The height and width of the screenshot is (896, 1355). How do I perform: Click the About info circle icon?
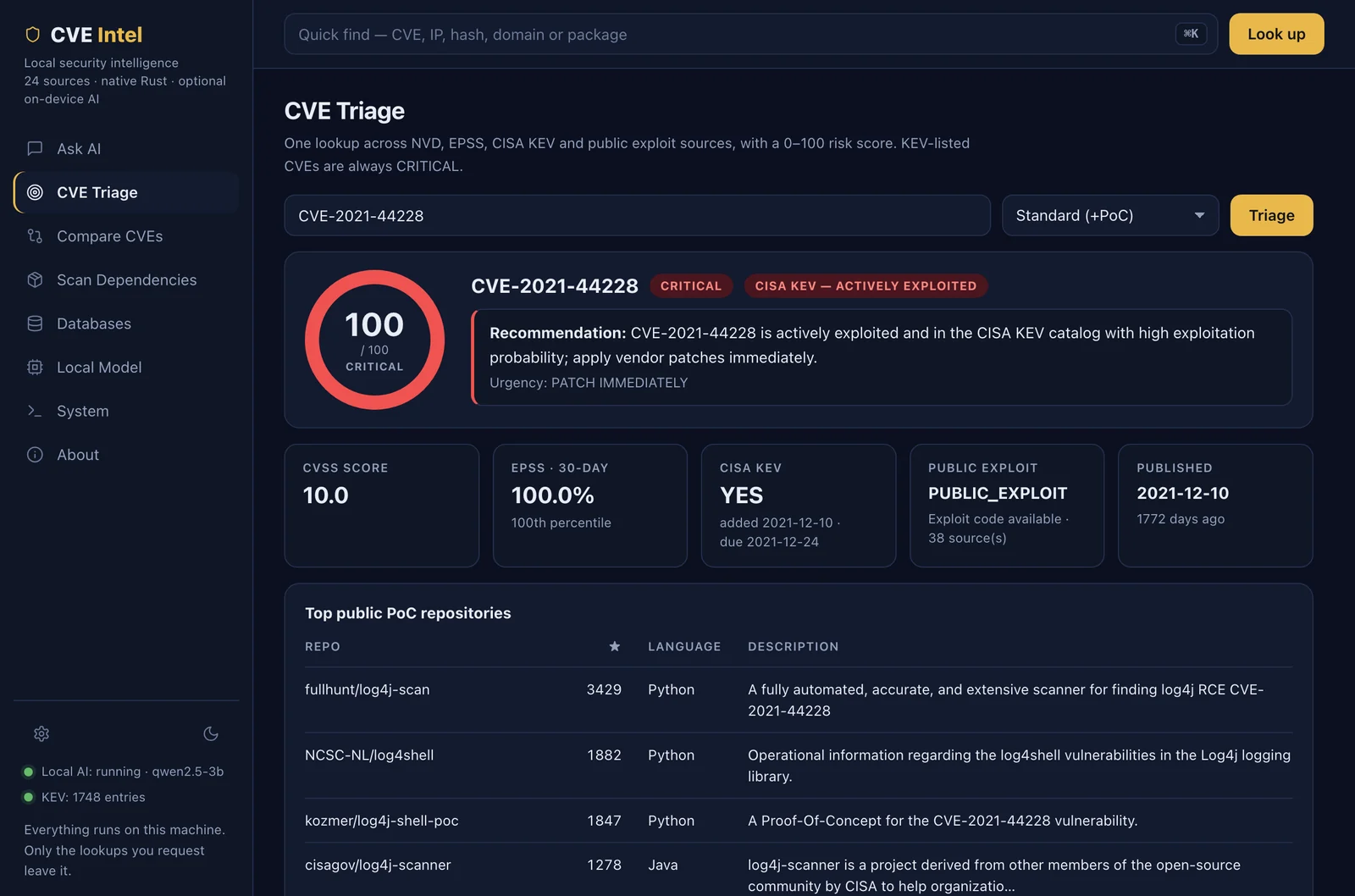click(35, 455)
